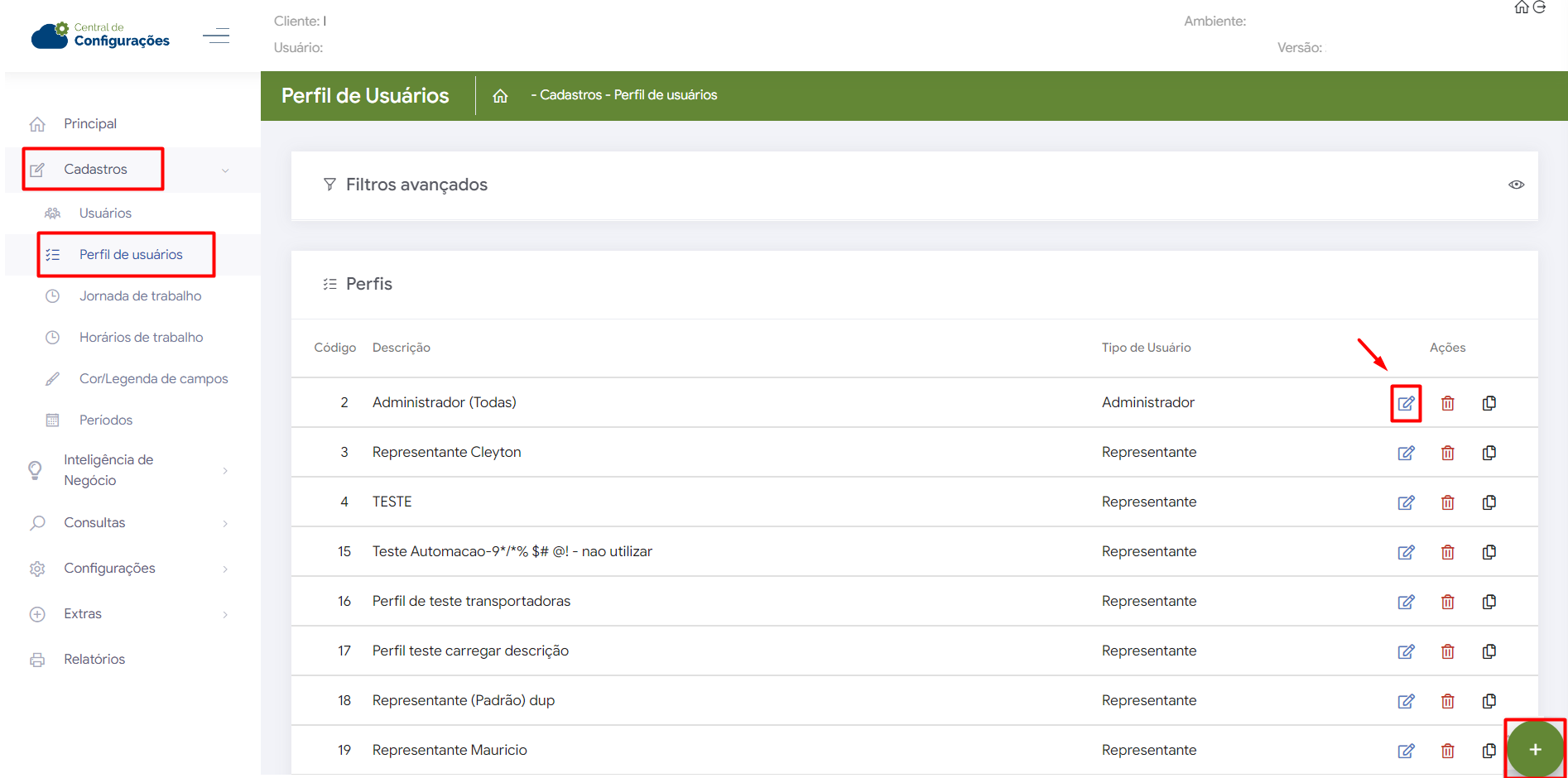1568x778 pixels.
Task: Collapse the Cadastros menu section
Action: pos(225,170)
